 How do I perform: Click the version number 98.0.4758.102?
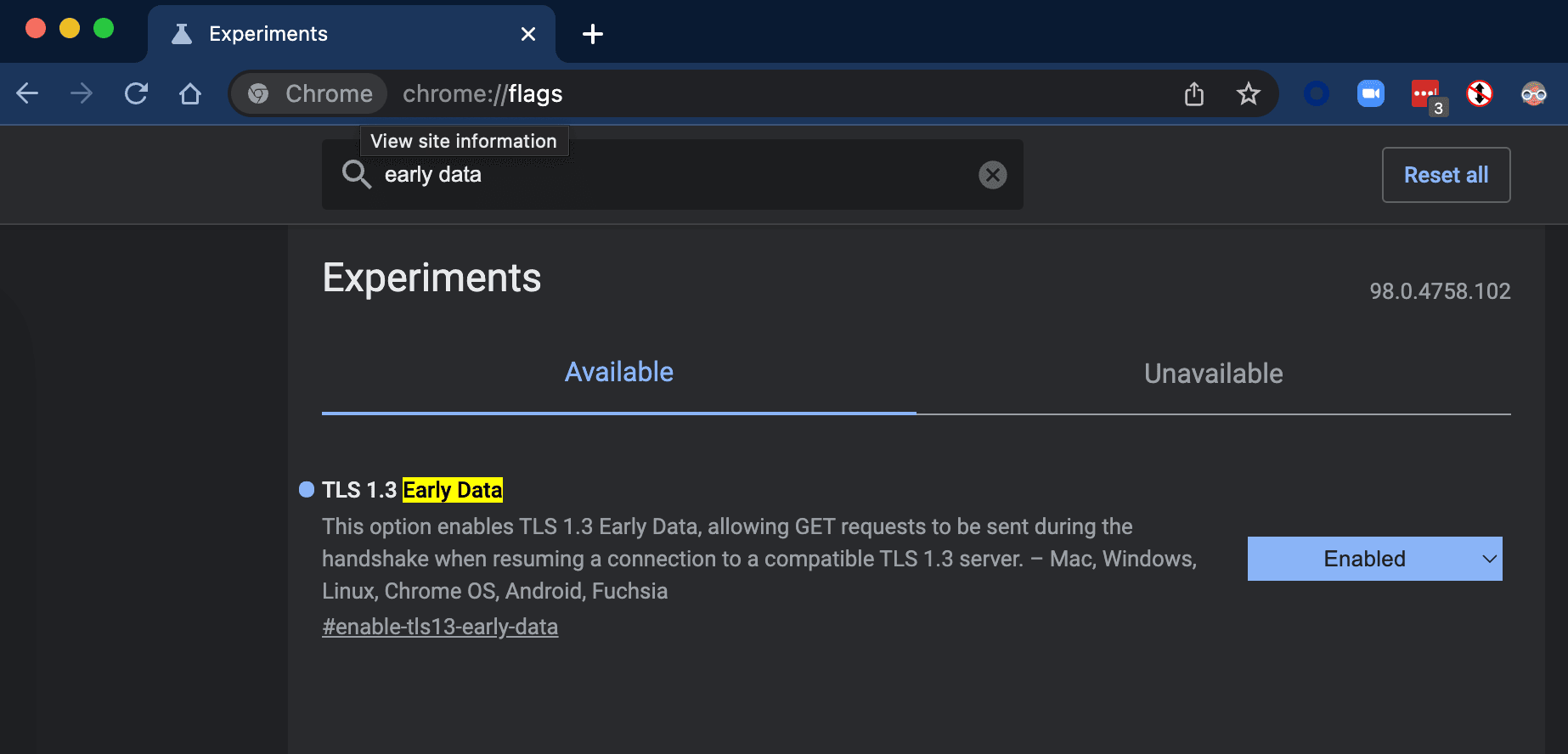click(x=1440, y=291)
